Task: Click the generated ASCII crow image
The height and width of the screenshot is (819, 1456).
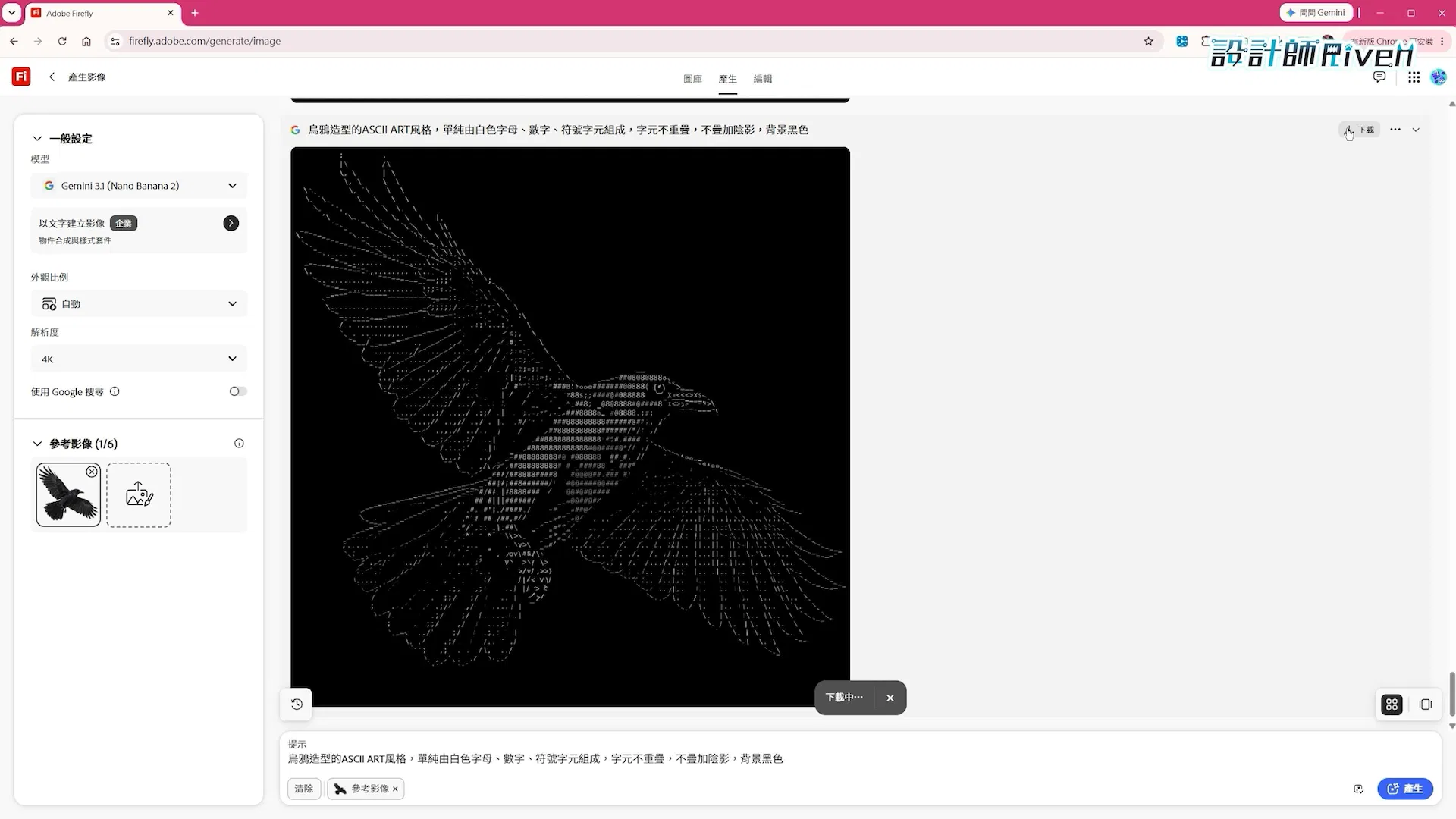Action: (x=570, y=426)
